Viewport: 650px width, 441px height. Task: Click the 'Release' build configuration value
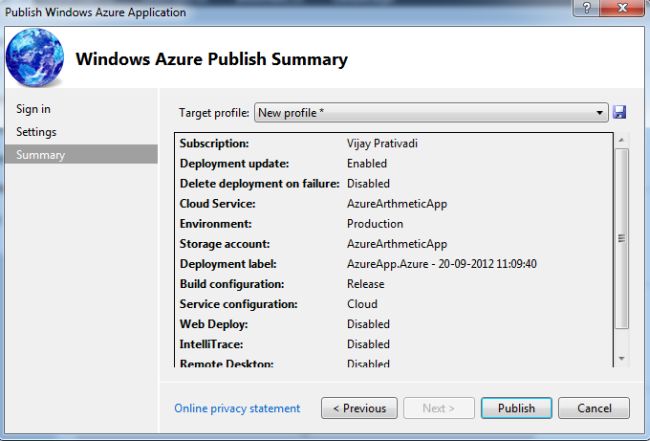click(366, 284)
